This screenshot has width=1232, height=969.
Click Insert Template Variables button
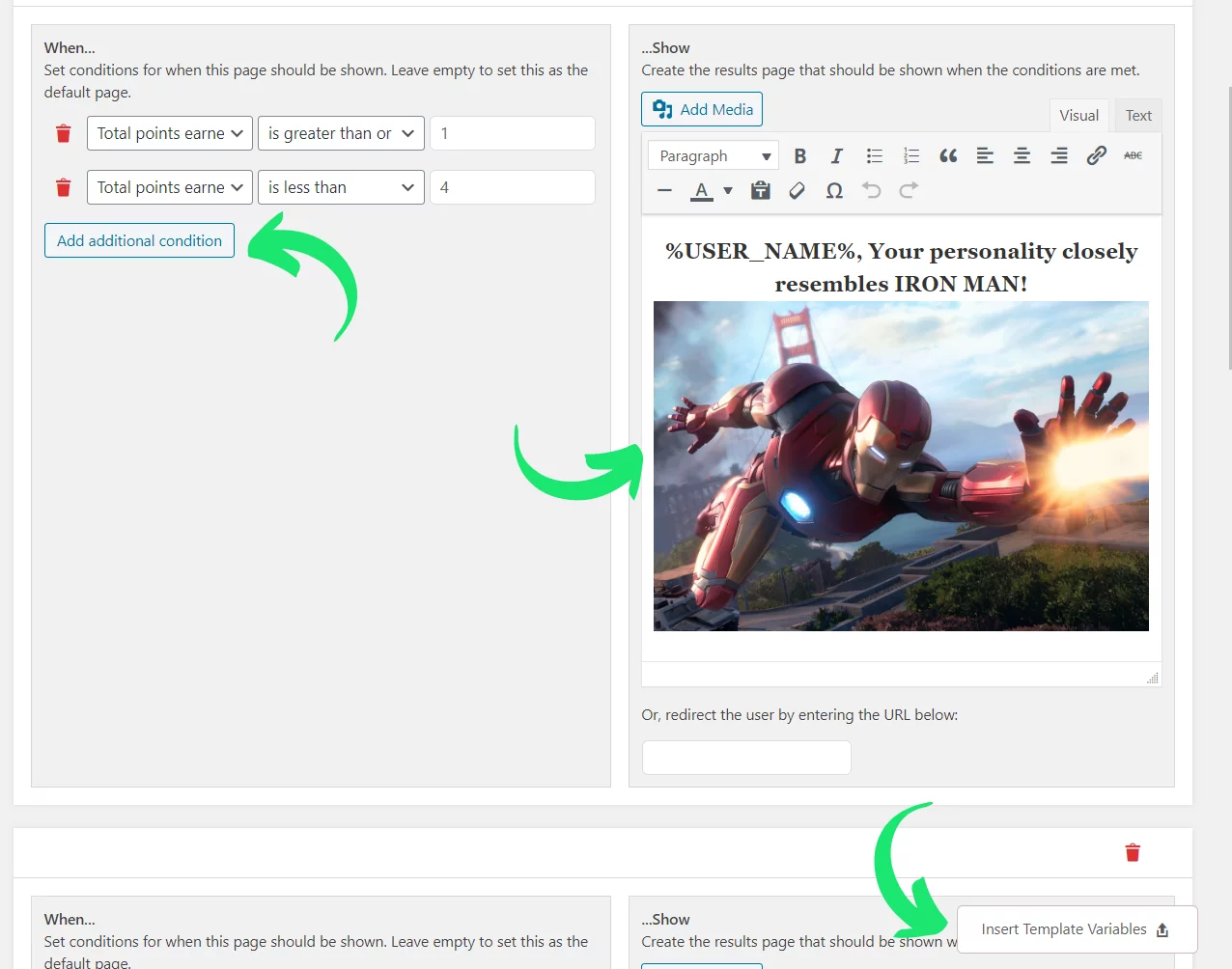point(1077,929)
